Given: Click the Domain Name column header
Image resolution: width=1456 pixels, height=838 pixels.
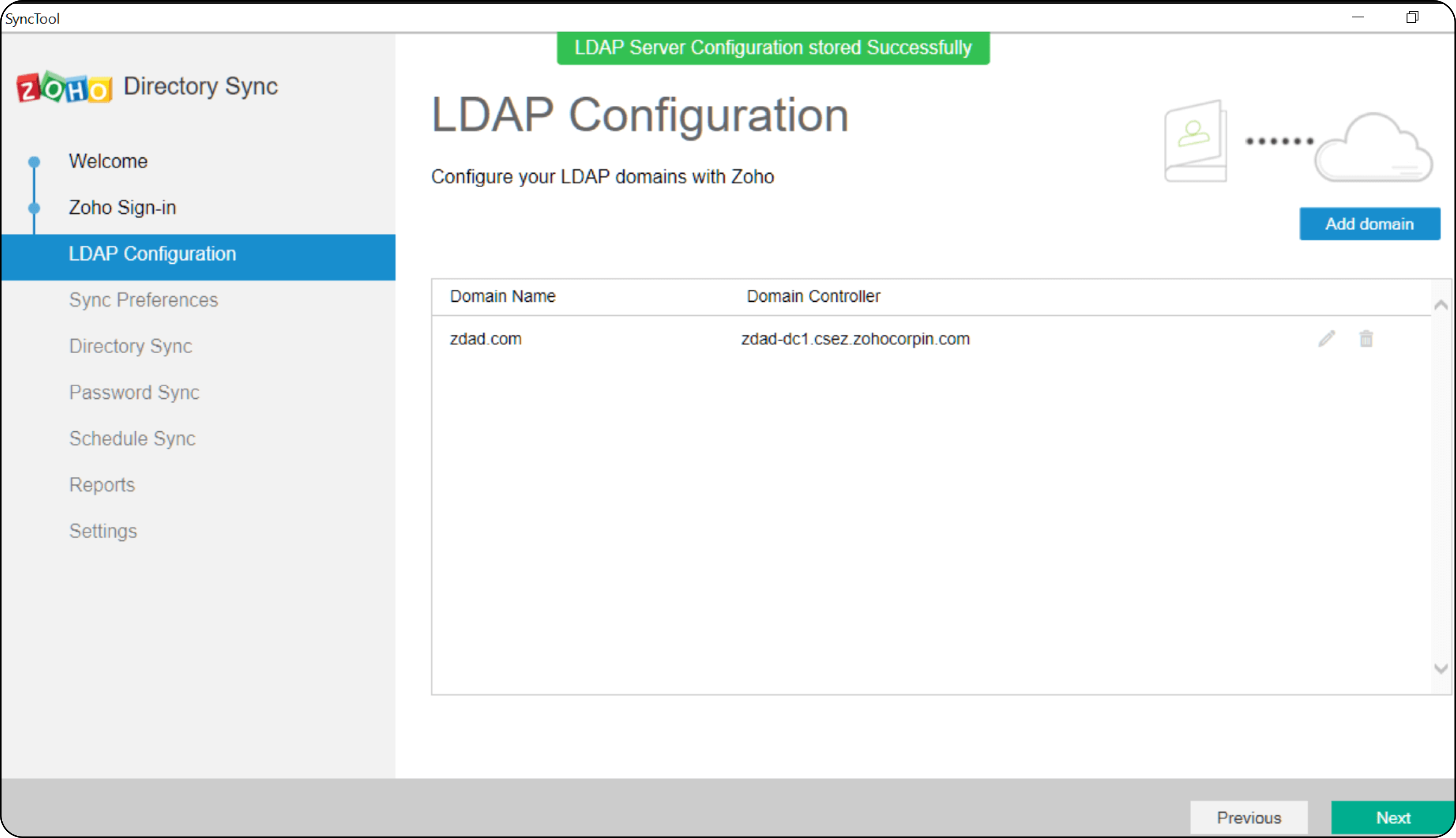Looking at the screenshot, I should pos(502,296).
